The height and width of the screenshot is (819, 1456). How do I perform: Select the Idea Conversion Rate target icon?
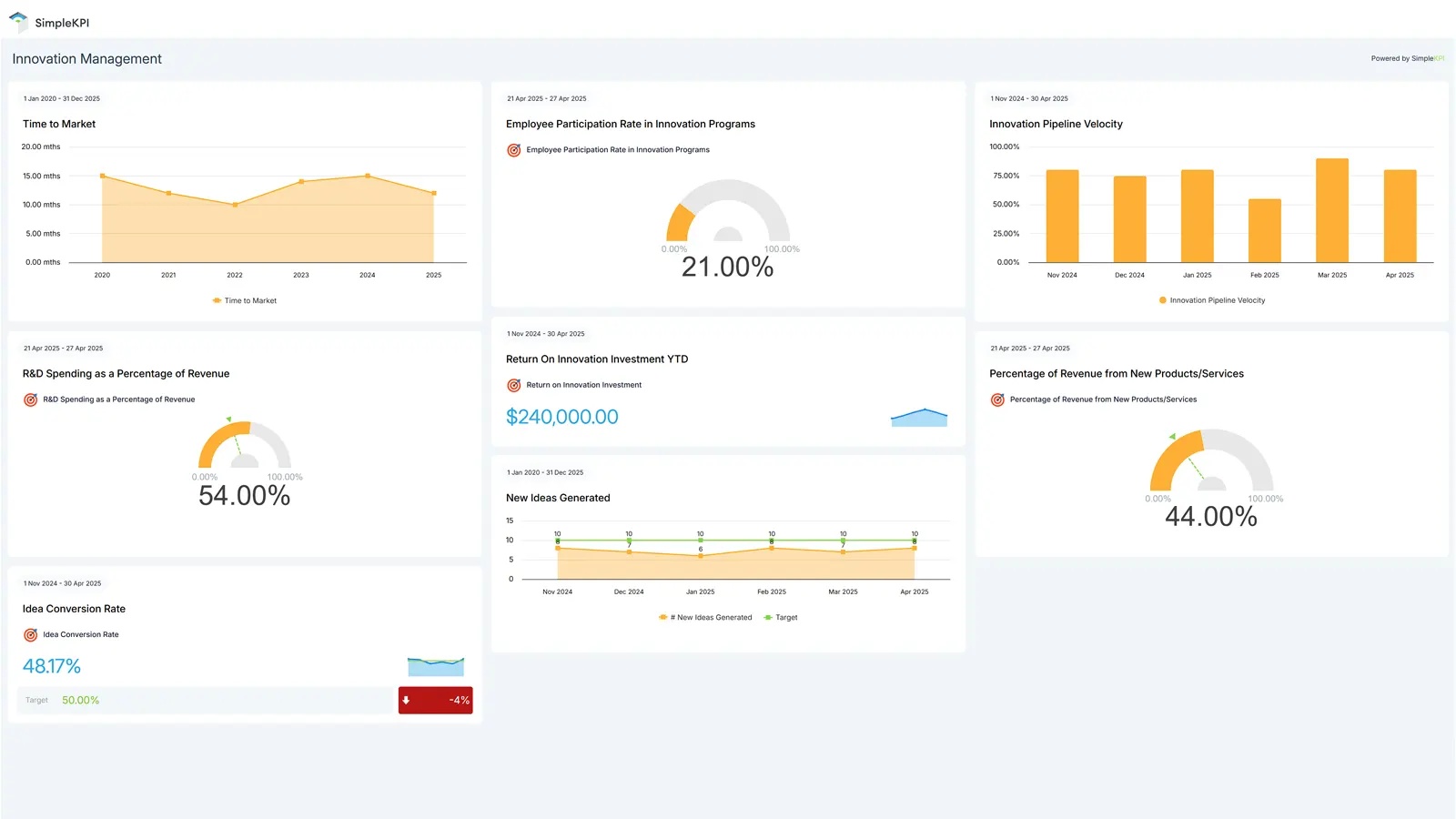(30, 634)
